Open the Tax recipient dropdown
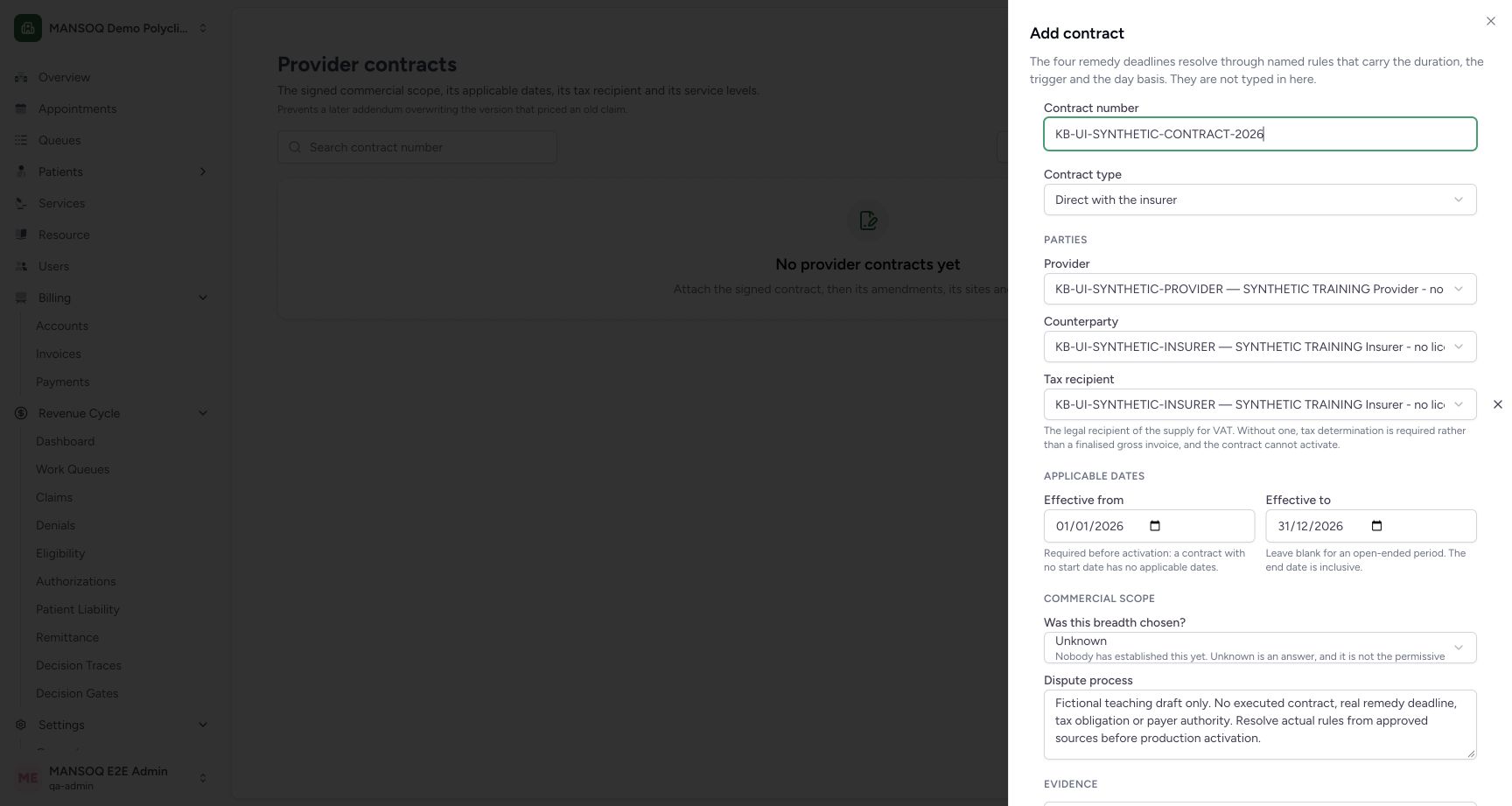Image resolution: width=1512 pixels, height=806 pixels. coord(1260,404)
